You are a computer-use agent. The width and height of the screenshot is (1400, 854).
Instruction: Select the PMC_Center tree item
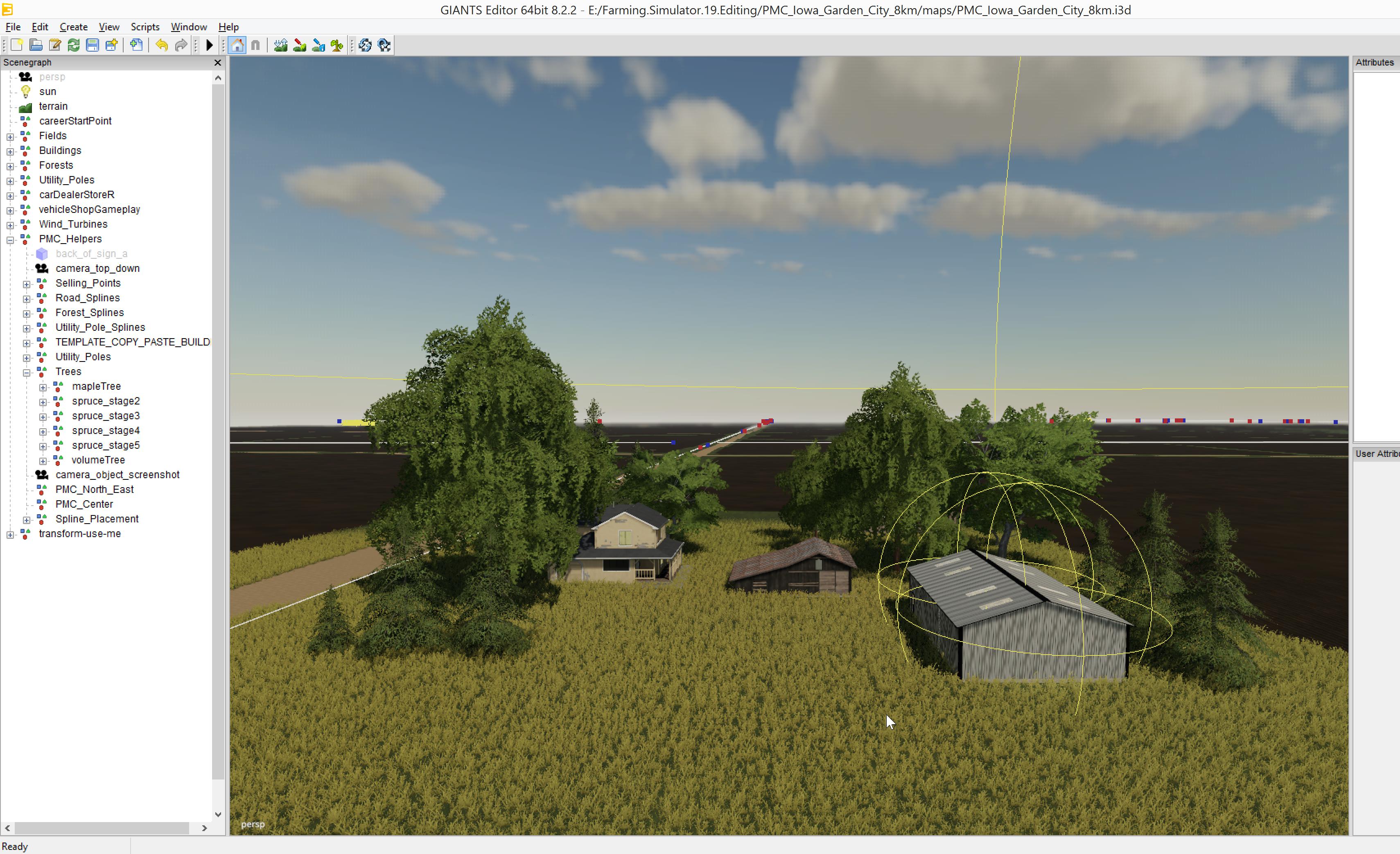click(85, 504)
